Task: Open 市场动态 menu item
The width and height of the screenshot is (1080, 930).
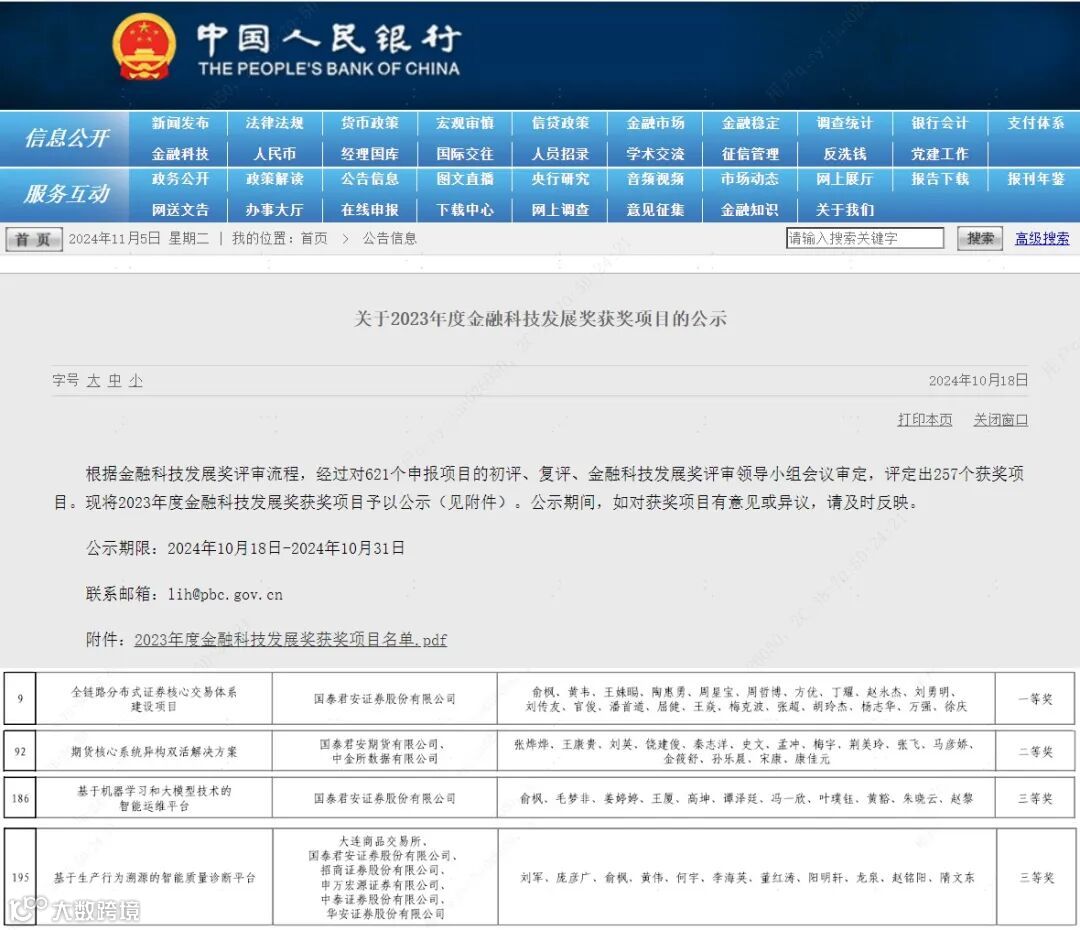Action: point(750,179)
